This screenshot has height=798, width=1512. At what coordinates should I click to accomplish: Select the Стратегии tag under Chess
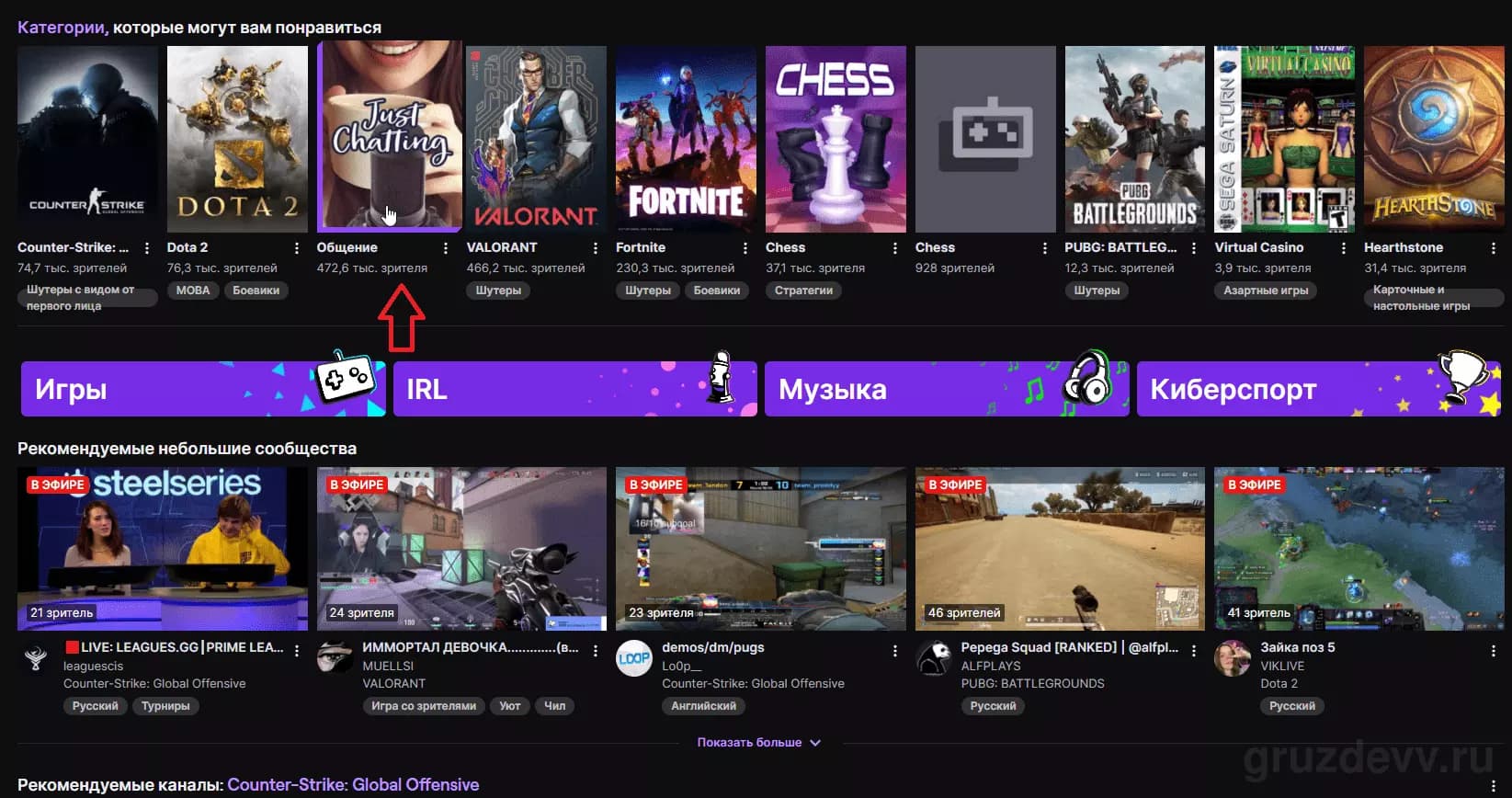point(804,291)
